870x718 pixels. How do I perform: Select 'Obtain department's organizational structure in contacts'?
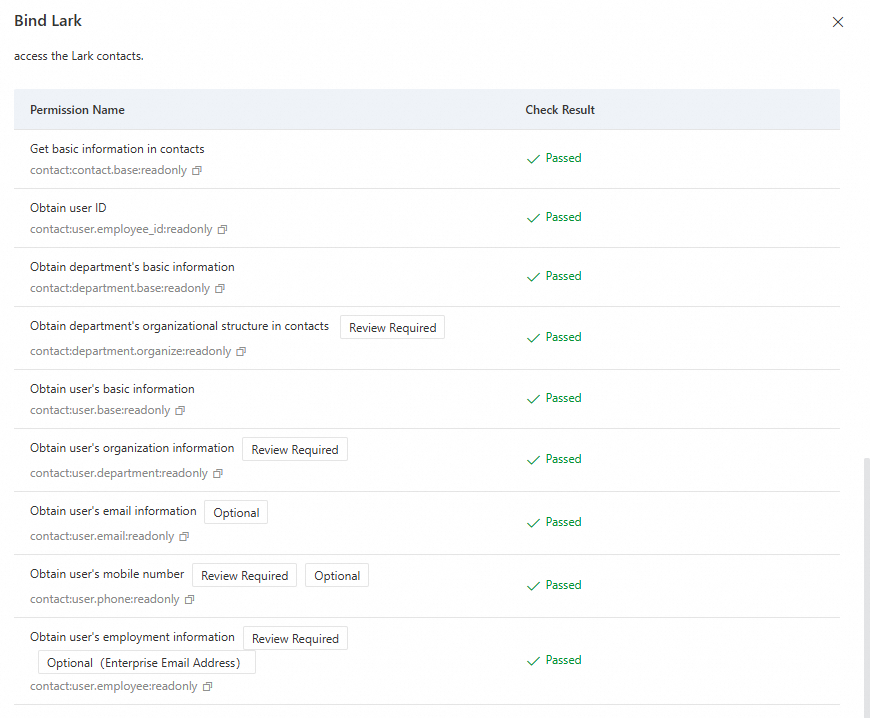[x=179, y=326]
